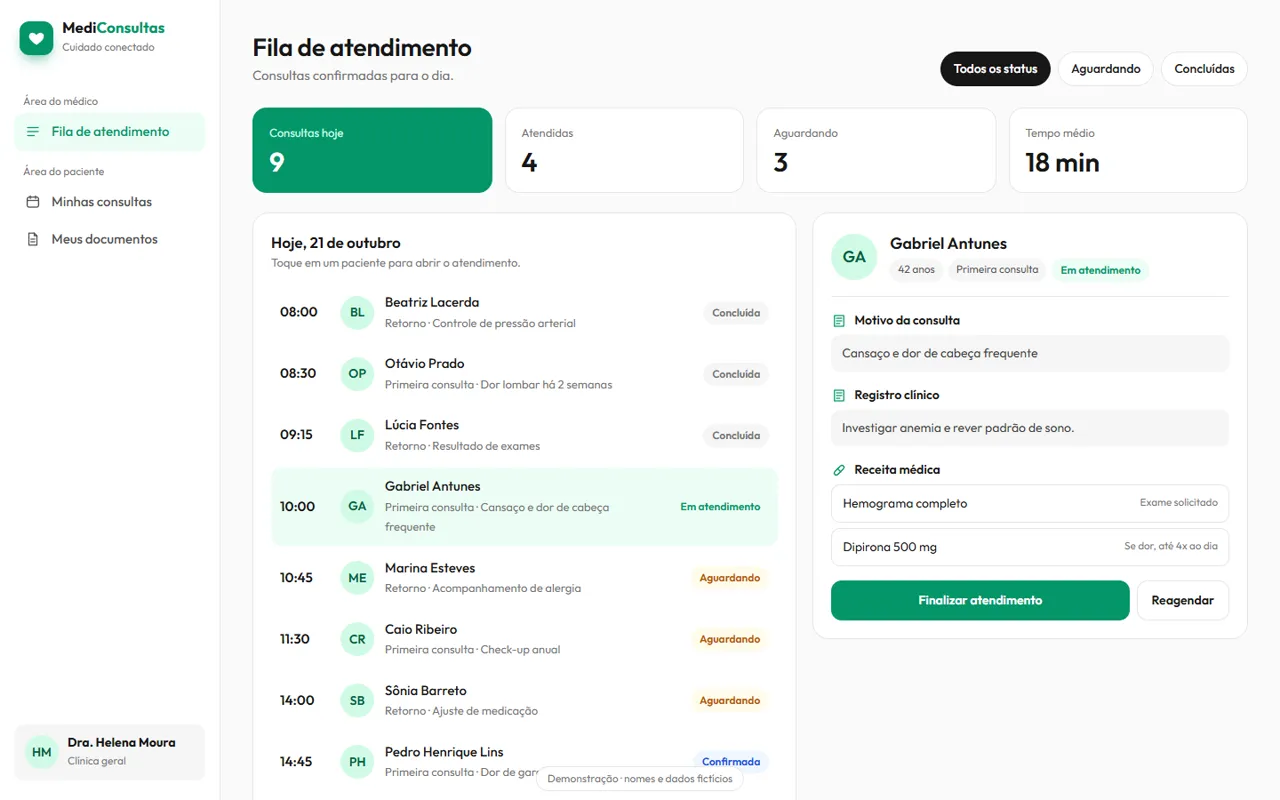Click the Dipirona 500 mg prescription item

coord(1030,547)
